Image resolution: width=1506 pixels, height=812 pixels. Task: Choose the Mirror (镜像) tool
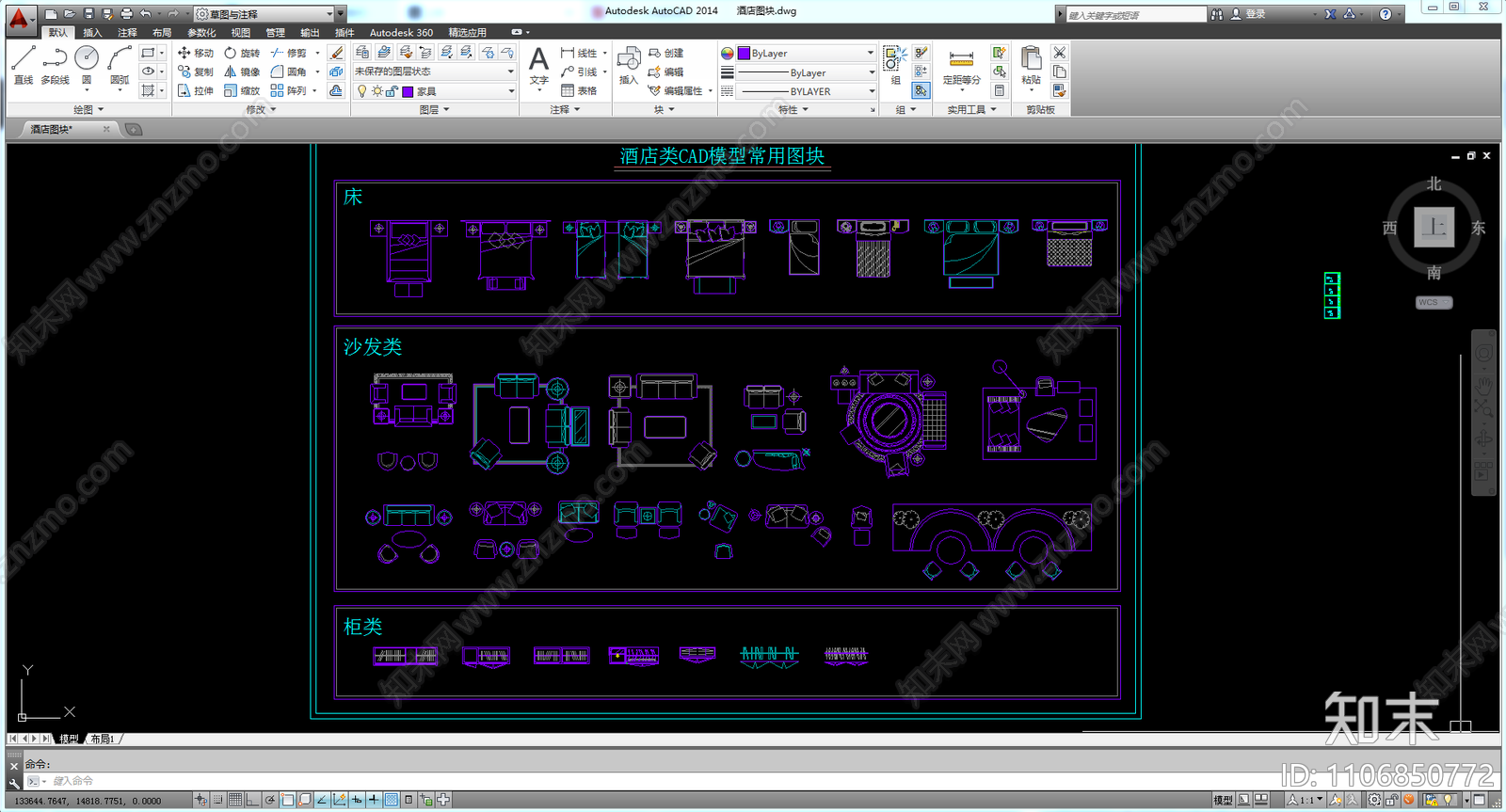242,72
